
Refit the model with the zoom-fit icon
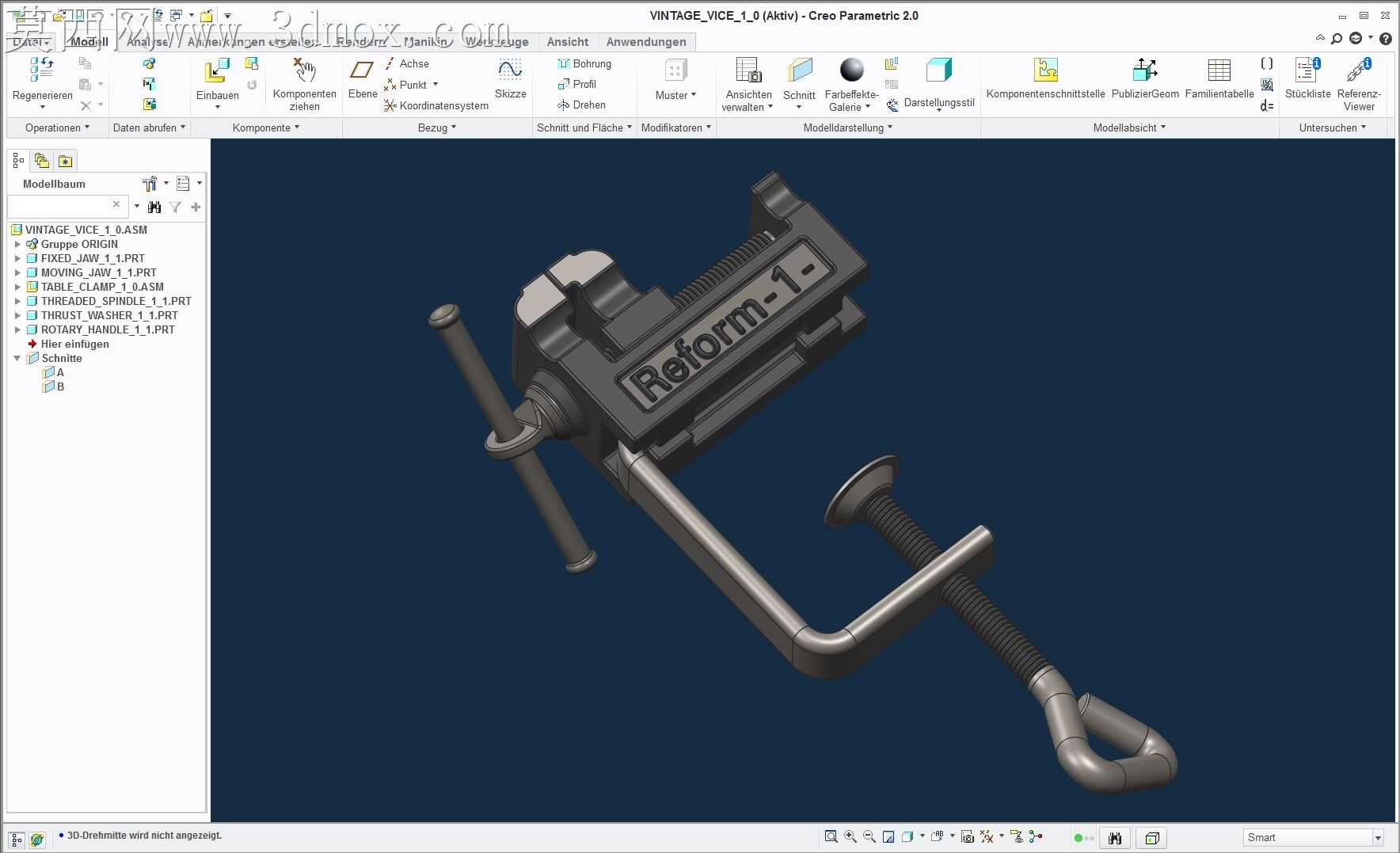click(831, 836)
